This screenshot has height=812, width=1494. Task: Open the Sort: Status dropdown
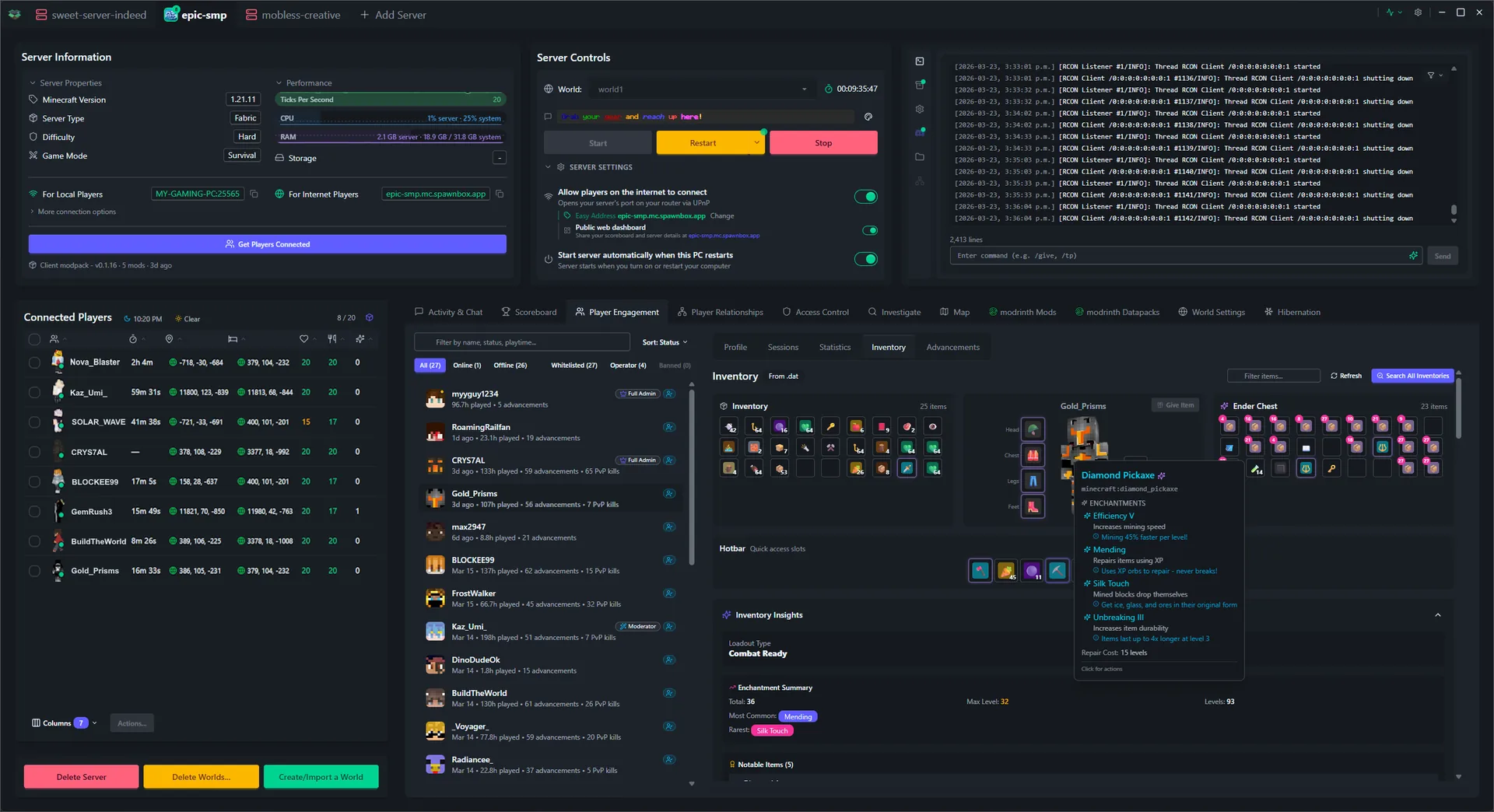[x=664, y=341]
